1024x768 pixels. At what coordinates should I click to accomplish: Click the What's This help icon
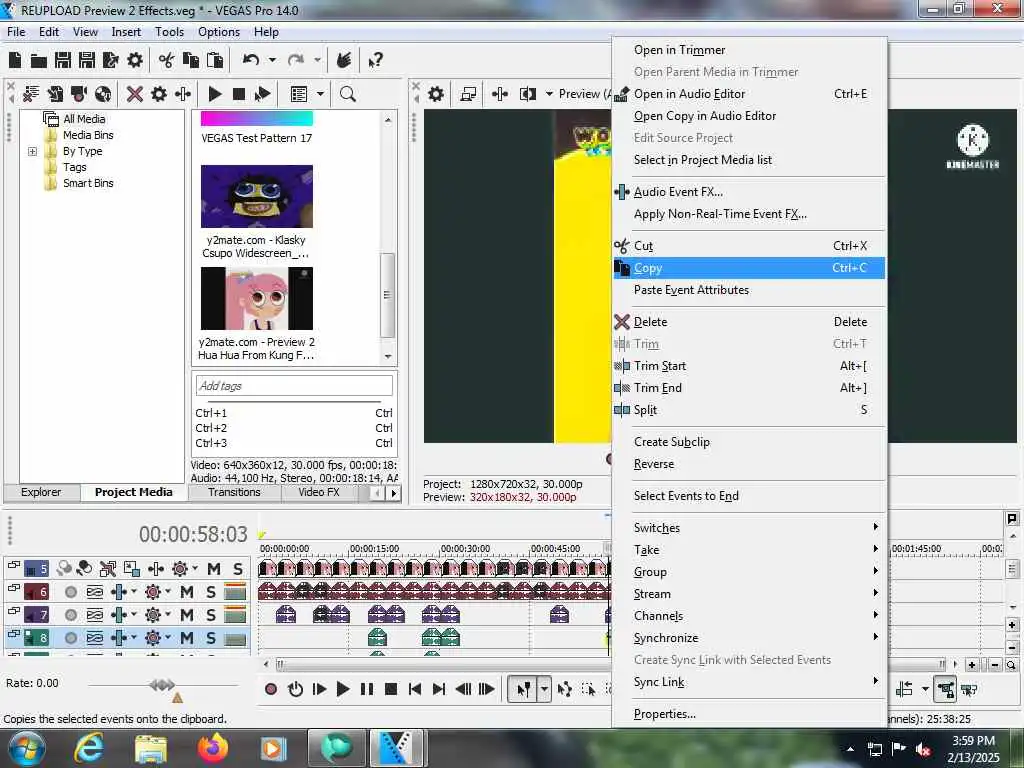(376, 61)
